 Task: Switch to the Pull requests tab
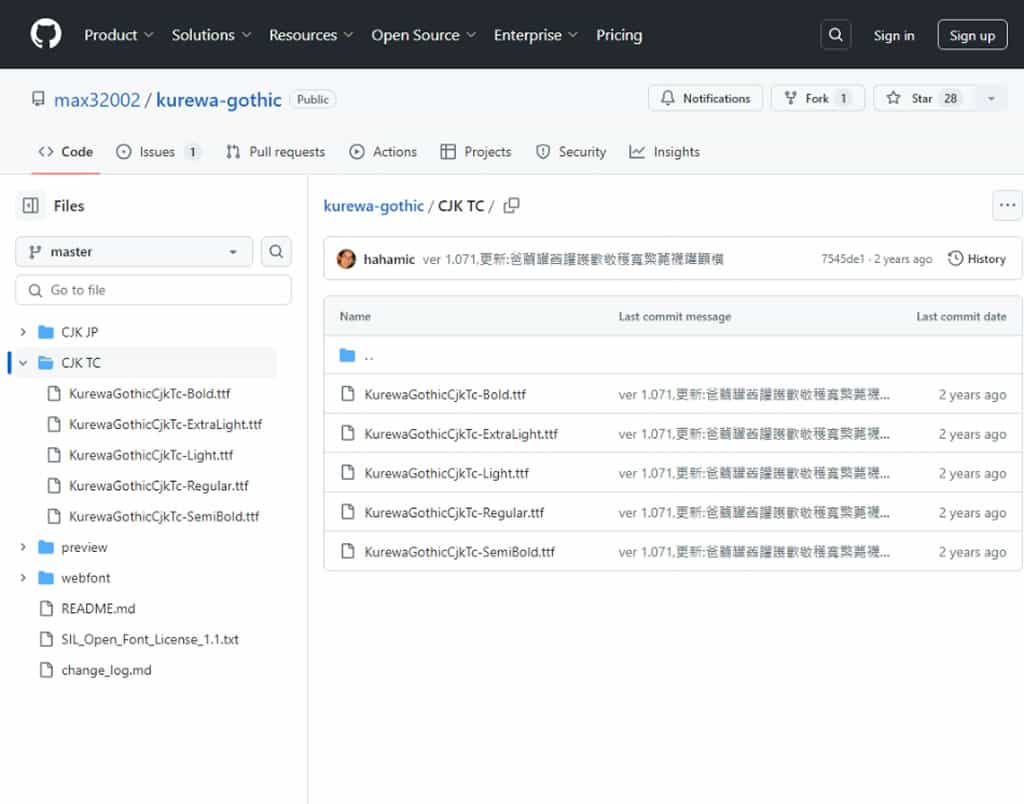pyautogui.click(x=275, y=152)
